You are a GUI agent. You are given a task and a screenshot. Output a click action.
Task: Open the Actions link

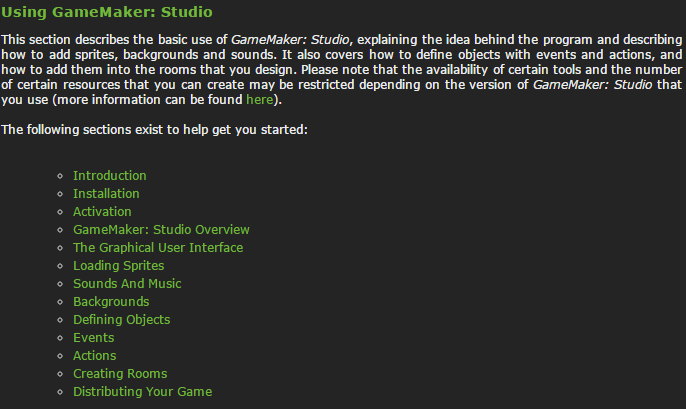(x=95, y=356)
